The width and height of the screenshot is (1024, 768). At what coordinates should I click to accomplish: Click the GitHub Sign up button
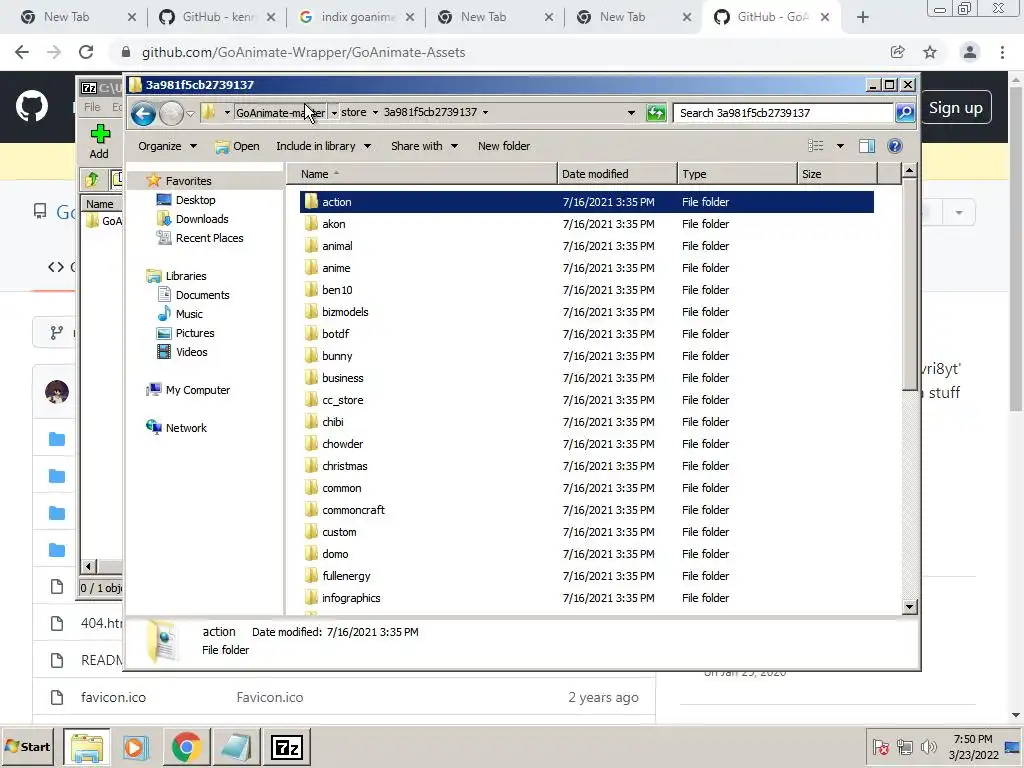coord(955,108)
